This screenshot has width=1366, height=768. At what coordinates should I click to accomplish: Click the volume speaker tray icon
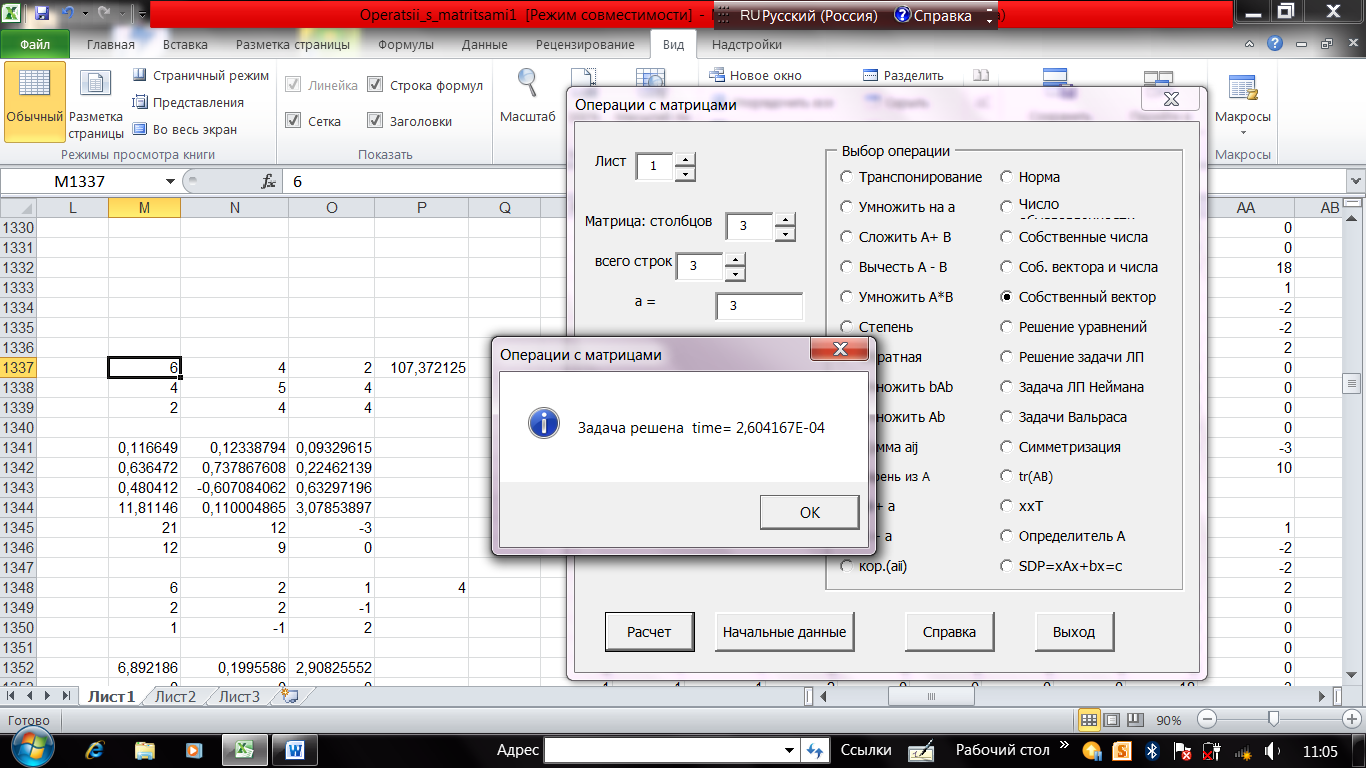[1273, 750]
